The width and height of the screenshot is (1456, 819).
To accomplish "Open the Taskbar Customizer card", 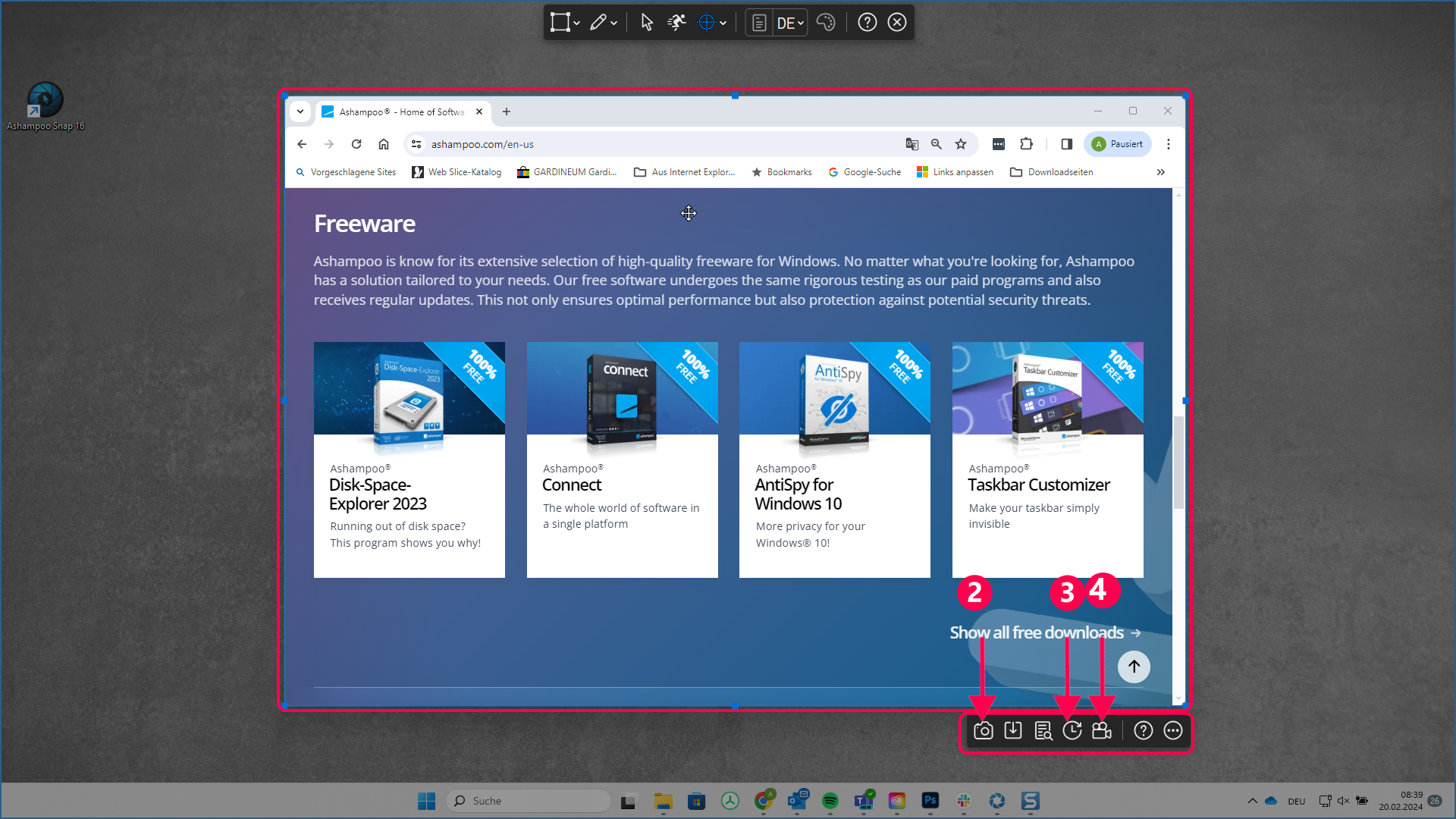I will pos(1048,460).
